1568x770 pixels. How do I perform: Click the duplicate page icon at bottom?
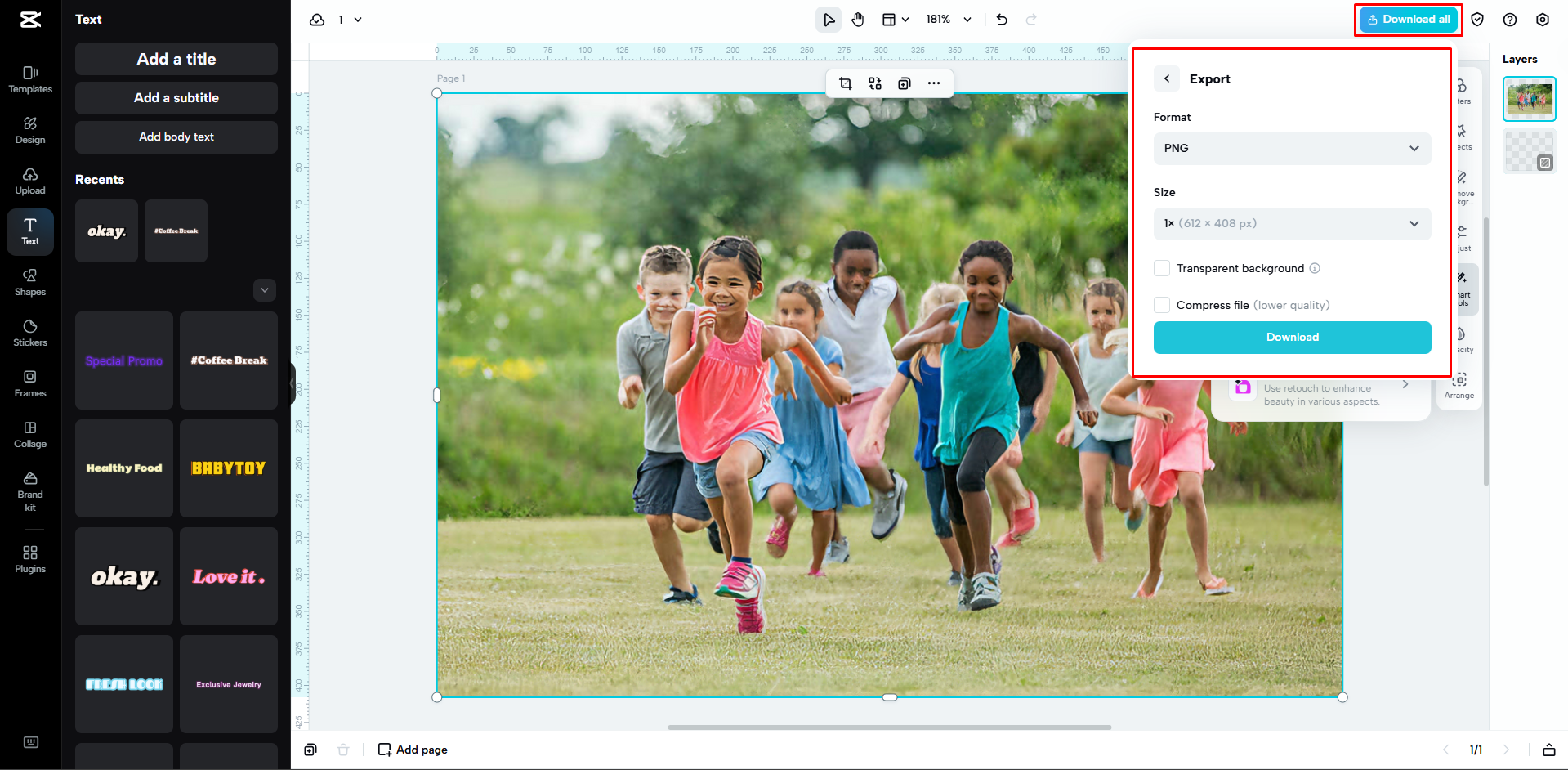310,750
